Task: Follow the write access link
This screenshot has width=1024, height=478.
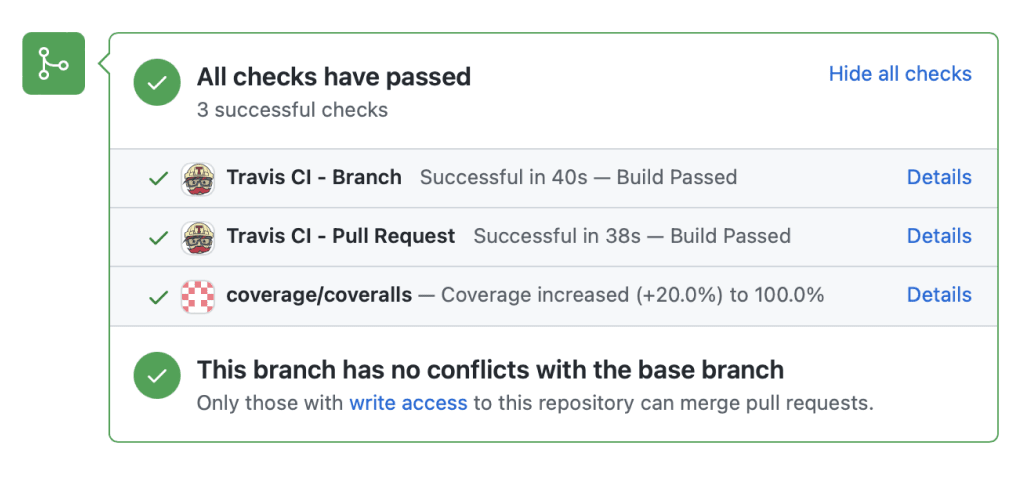Action: click(x=408, y=403)
